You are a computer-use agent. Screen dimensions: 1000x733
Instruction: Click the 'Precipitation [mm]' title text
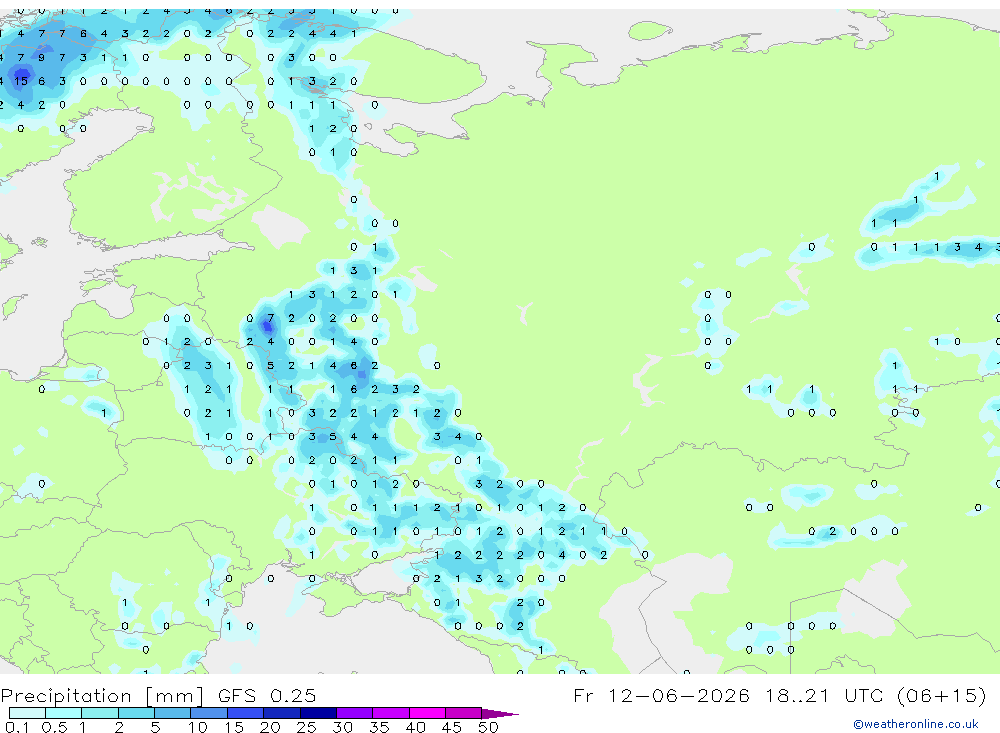coord(102,695)
